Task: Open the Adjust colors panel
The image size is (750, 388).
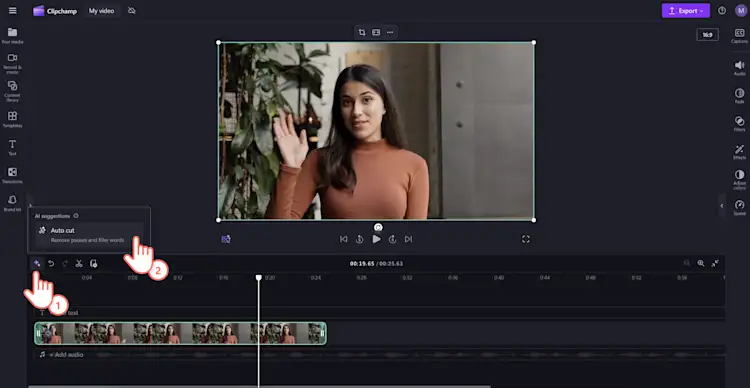Action: 739,180
